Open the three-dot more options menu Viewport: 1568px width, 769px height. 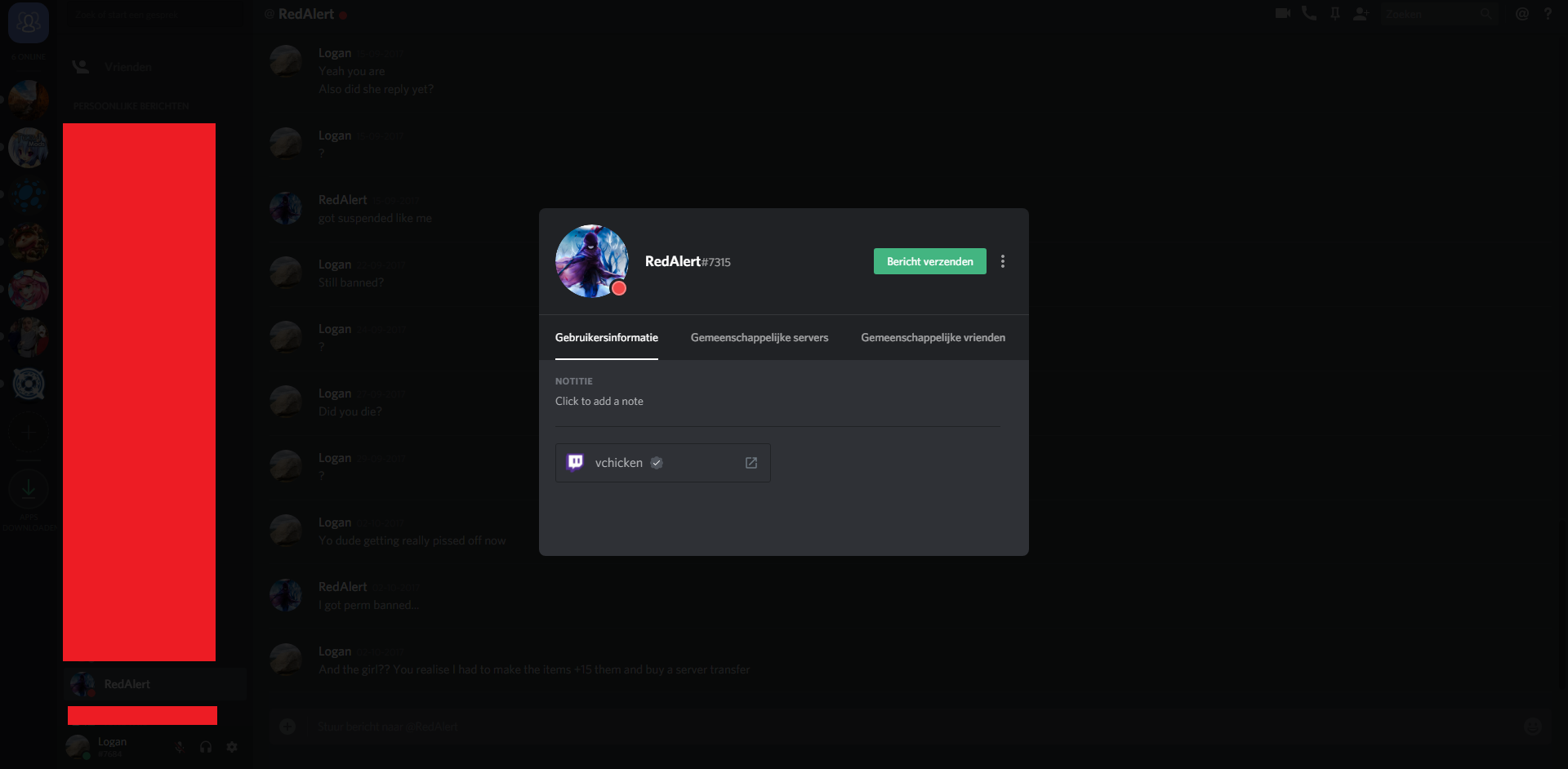pyautogui.click(x=1003, y=261)
